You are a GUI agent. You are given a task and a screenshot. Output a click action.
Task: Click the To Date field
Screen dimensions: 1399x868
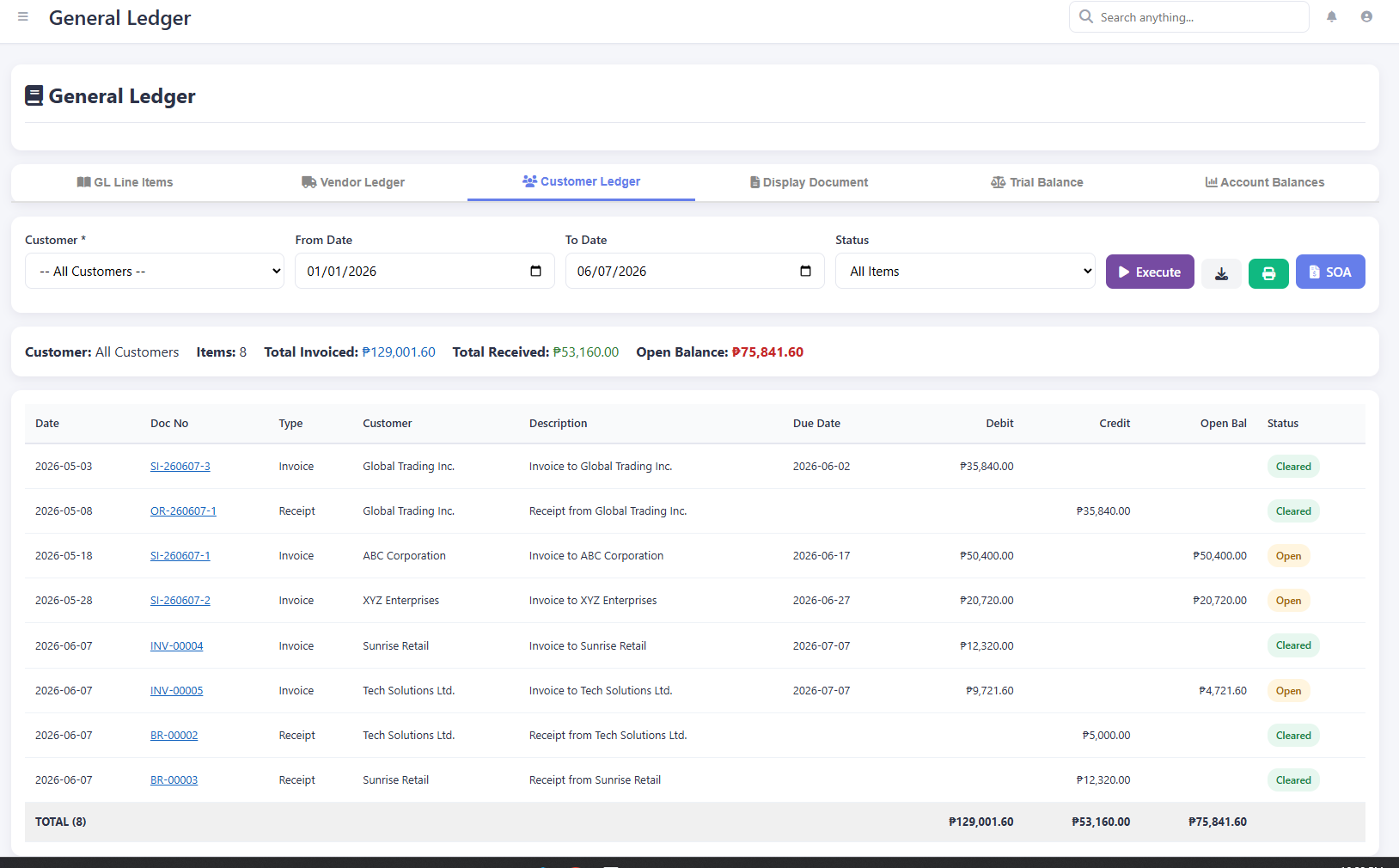click(694, 271)
